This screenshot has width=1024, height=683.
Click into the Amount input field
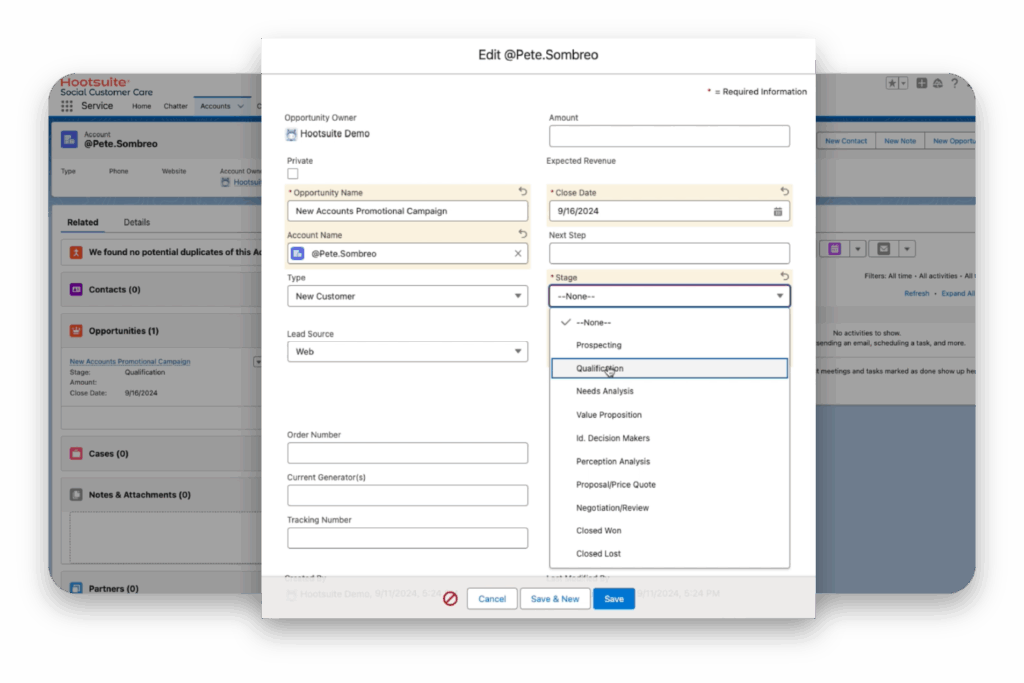669,136
